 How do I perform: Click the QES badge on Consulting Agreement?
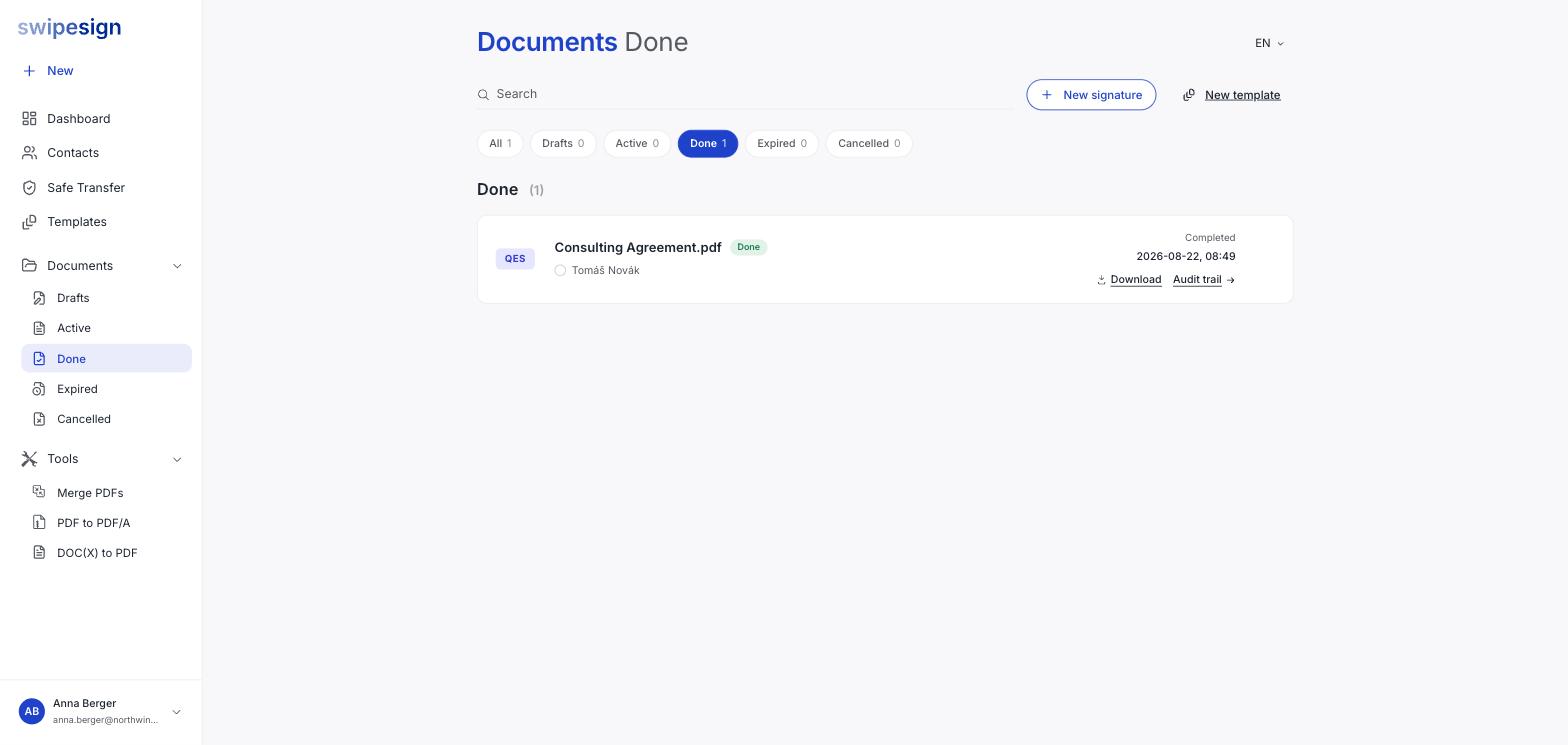click(x=515, y=259)
